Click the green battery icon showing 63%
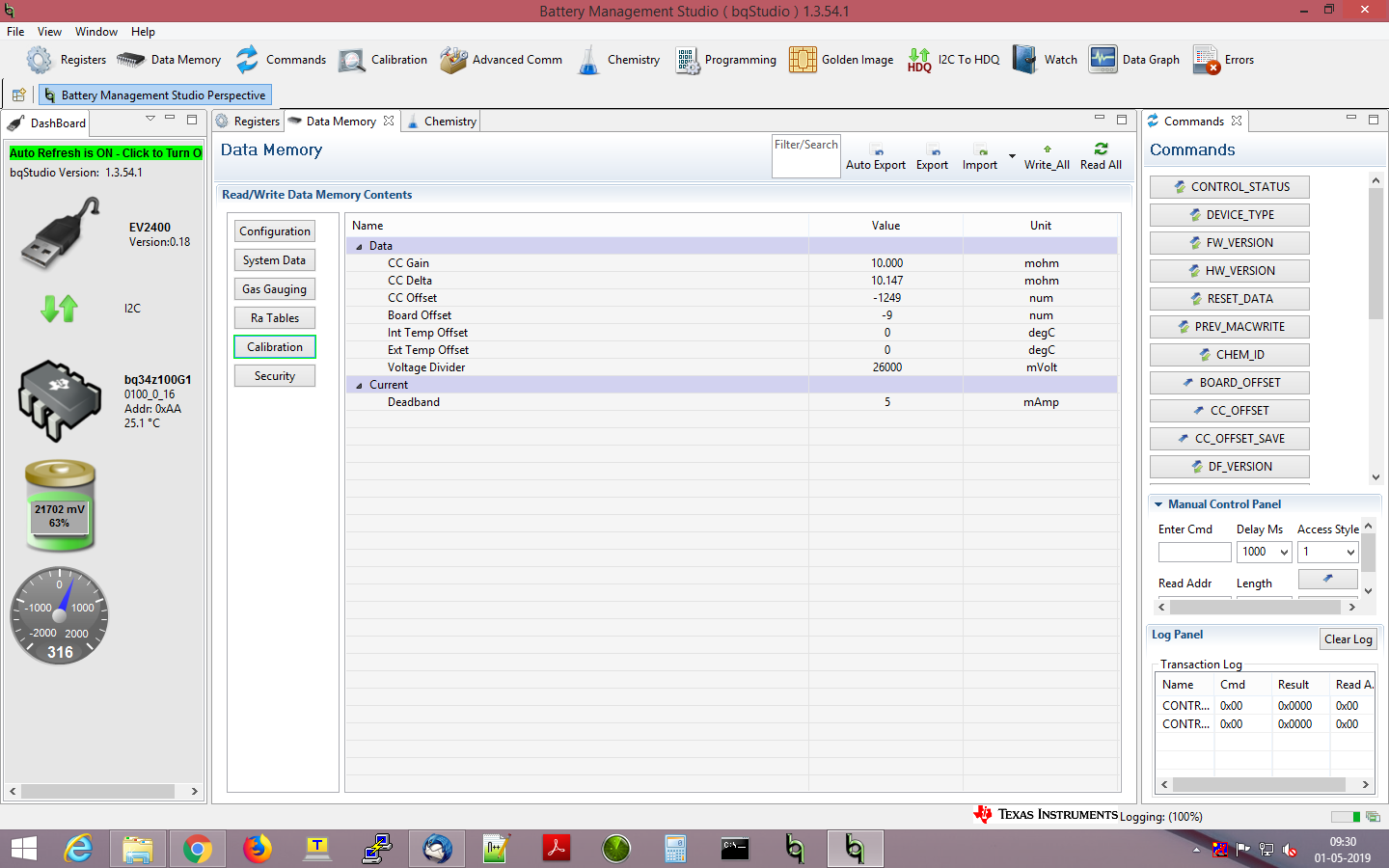 tap(60, 505)
